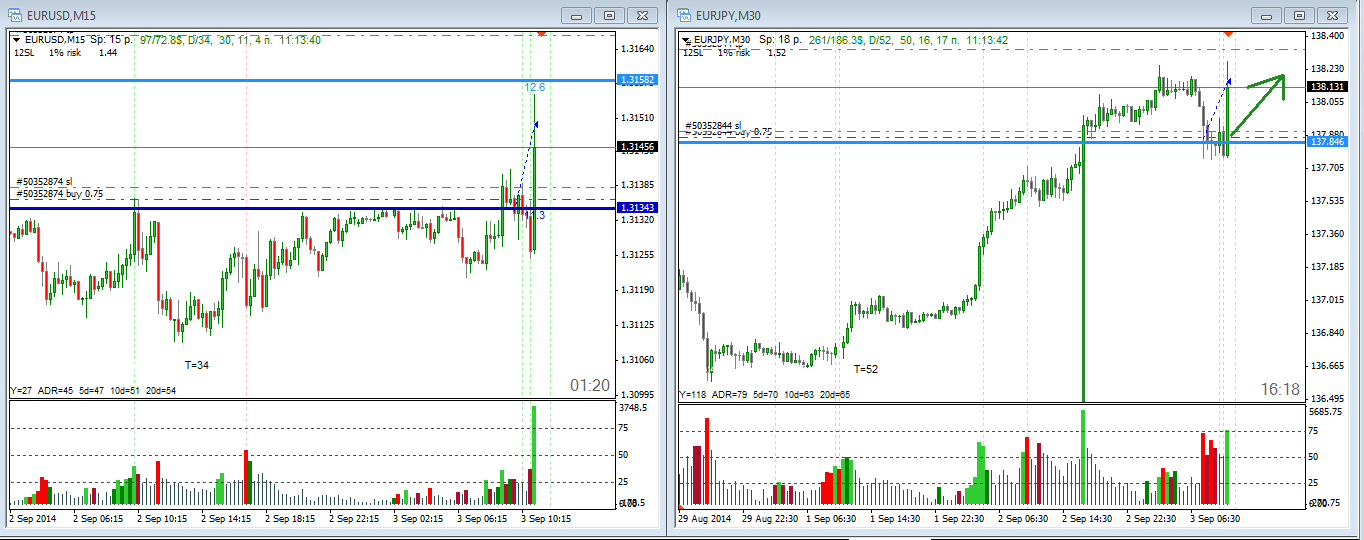Image resolution: width=1364 pixels, height=540 pixels.
Task: Minimize the EURJPY,M30 chart window
Action: pos(1266,15)
